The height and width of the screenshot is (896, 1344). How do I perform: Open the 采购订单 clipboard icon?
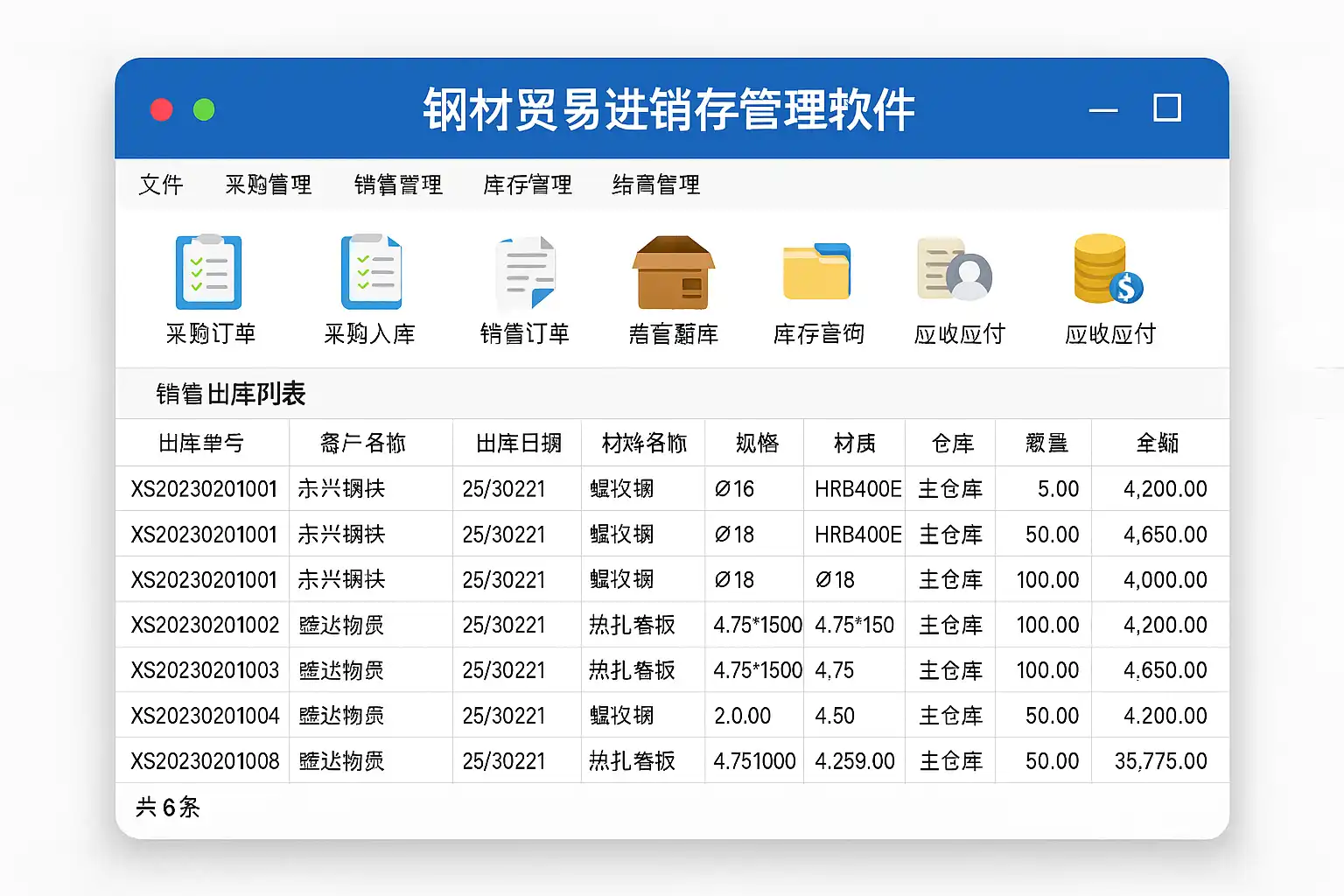click(208, 272)
